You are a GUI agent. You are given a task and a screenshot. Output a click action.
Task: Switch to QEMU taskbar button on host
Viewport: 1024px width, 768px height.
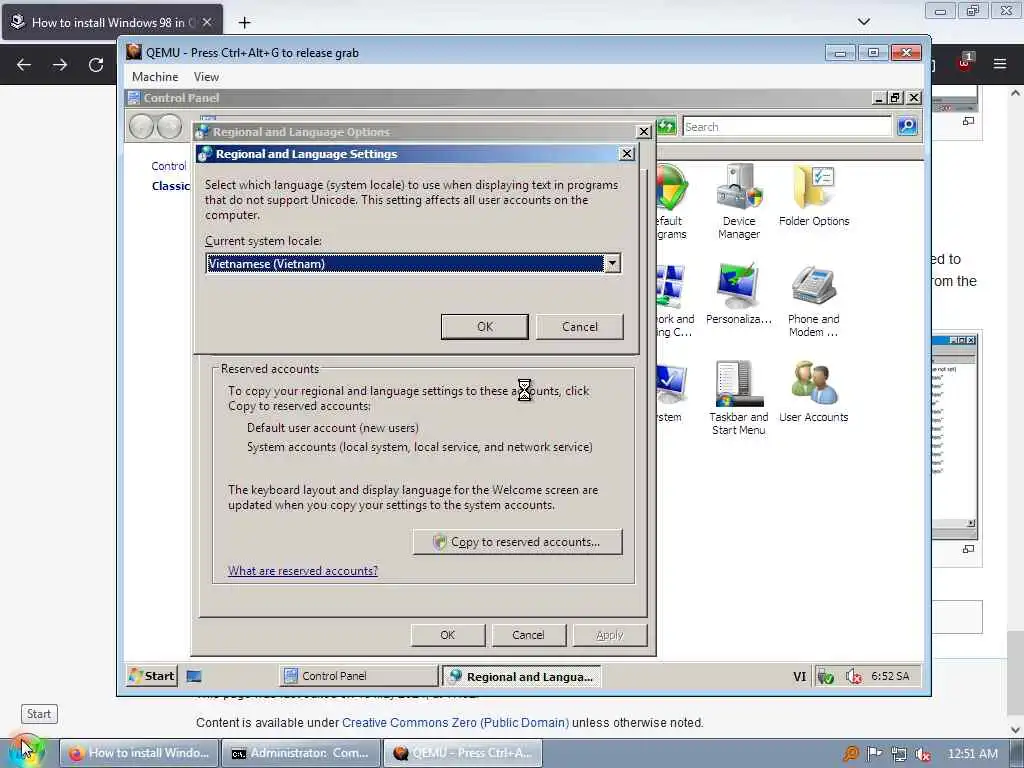click(462, 753)
